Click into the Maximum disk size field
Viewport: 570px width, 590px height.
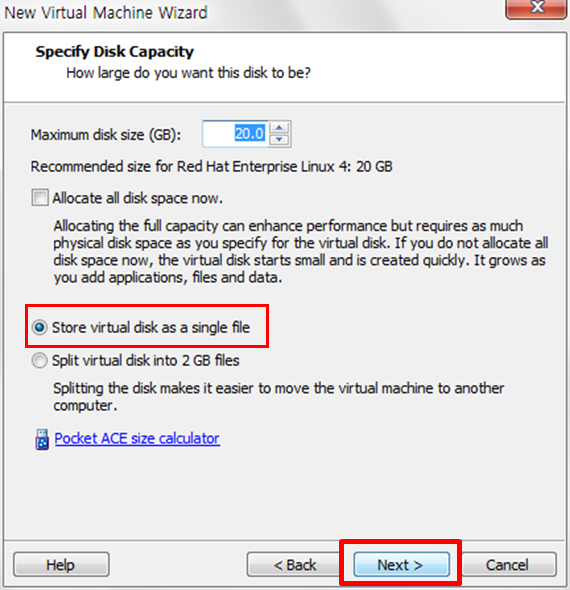tap(235, 134)
